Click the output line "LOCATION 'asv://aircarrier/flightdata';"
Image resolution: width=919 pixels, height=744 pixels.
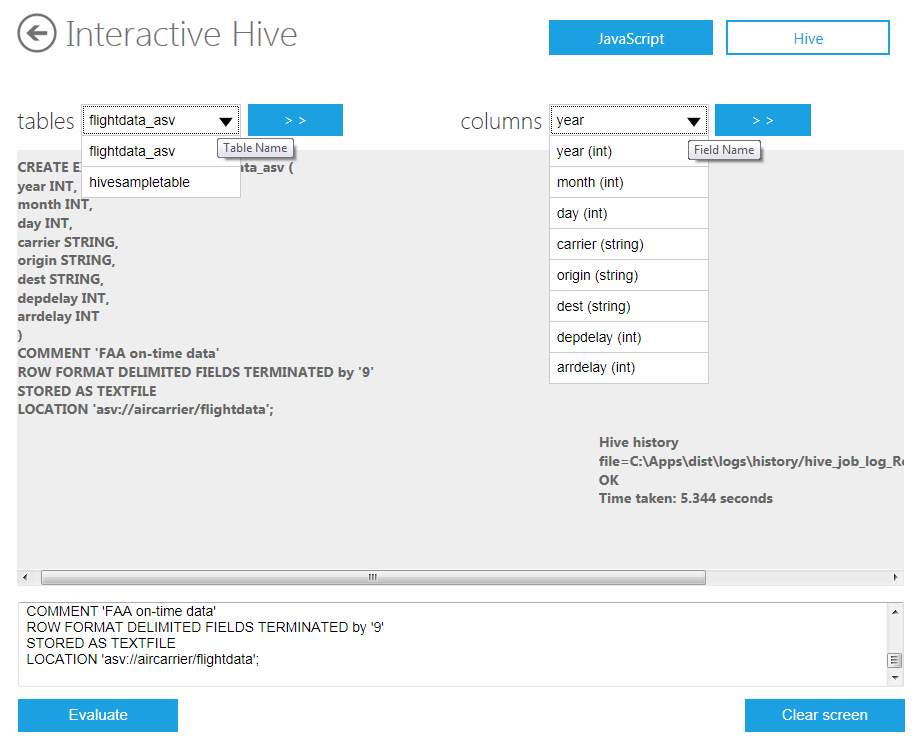point(146,409)
